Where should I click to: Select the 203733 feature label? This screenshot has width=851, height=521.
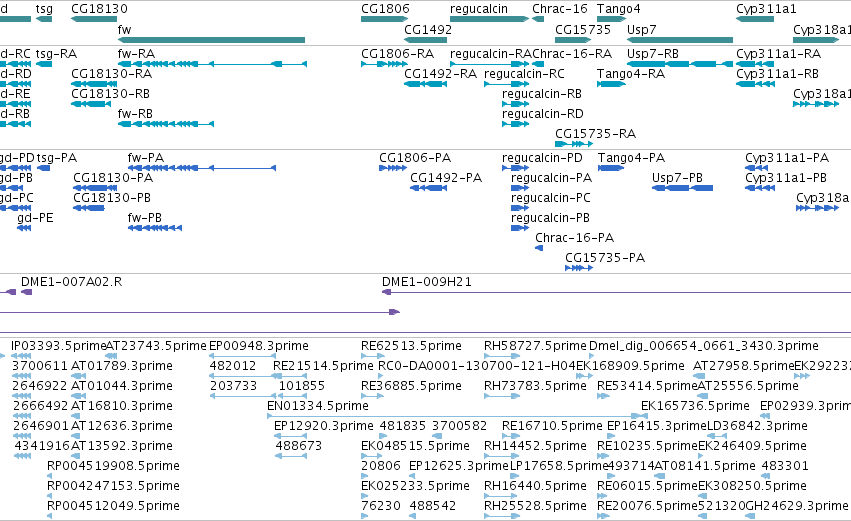(x=233, y=386)
